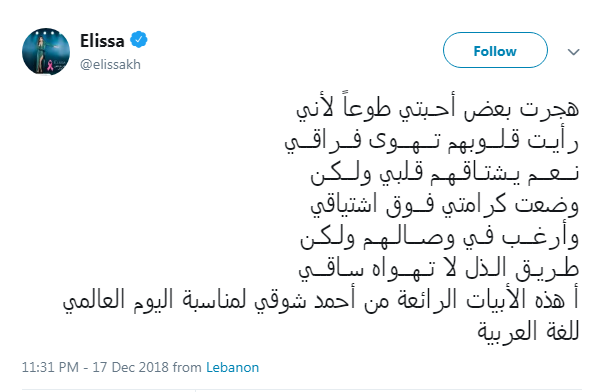614x392 pixels.
Task: Click the line نعم يشتاقهم قلبي ولكن
Action: coord(444,173)
